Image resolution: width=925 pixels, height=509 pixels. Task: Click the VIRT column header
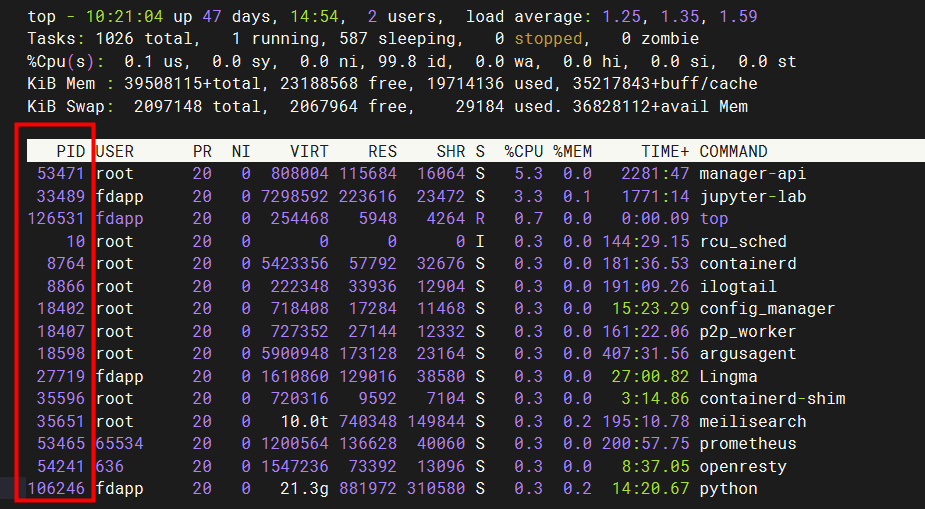pyautogui.click(x=309, y=152)
